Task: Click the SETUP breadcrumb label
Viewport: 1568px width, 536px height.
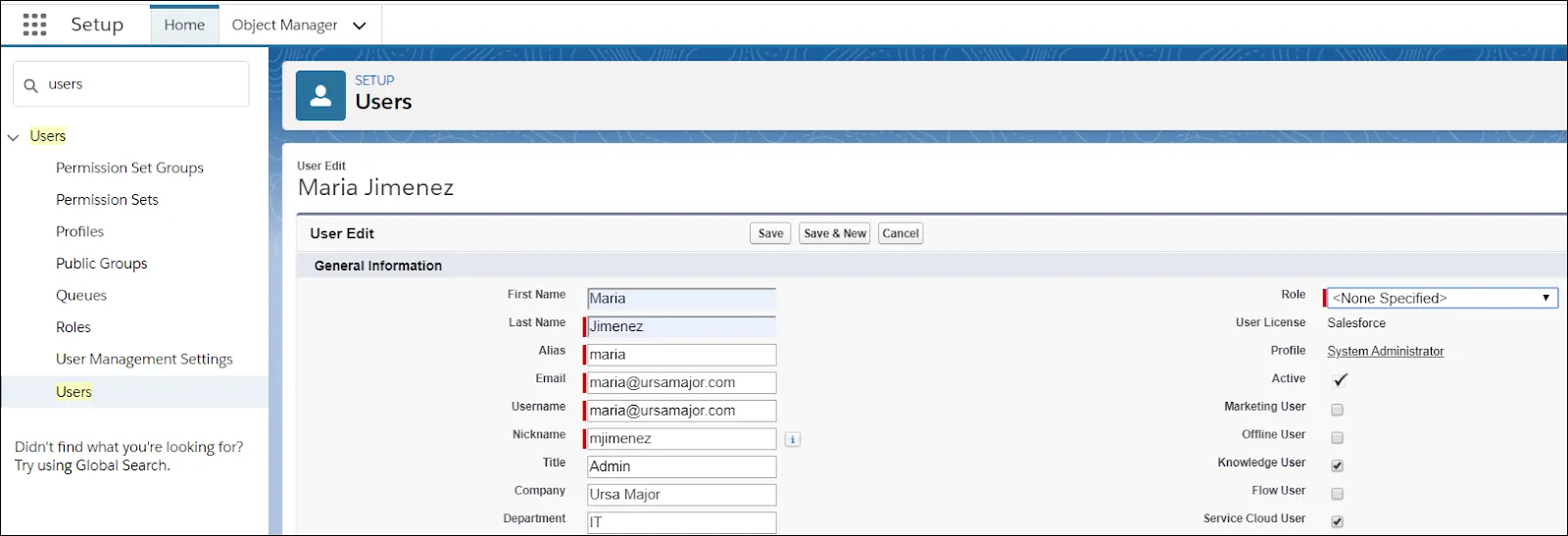Action: pos(374,80)
